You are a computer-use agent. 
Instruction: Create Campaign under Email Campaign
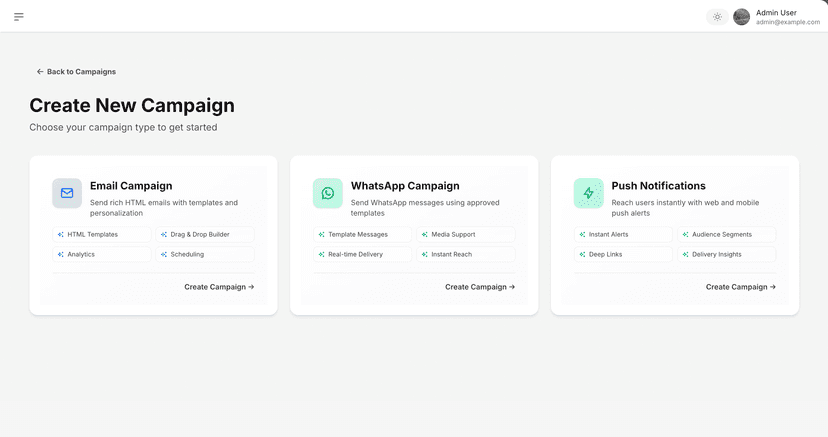click(x=219, y=287)
